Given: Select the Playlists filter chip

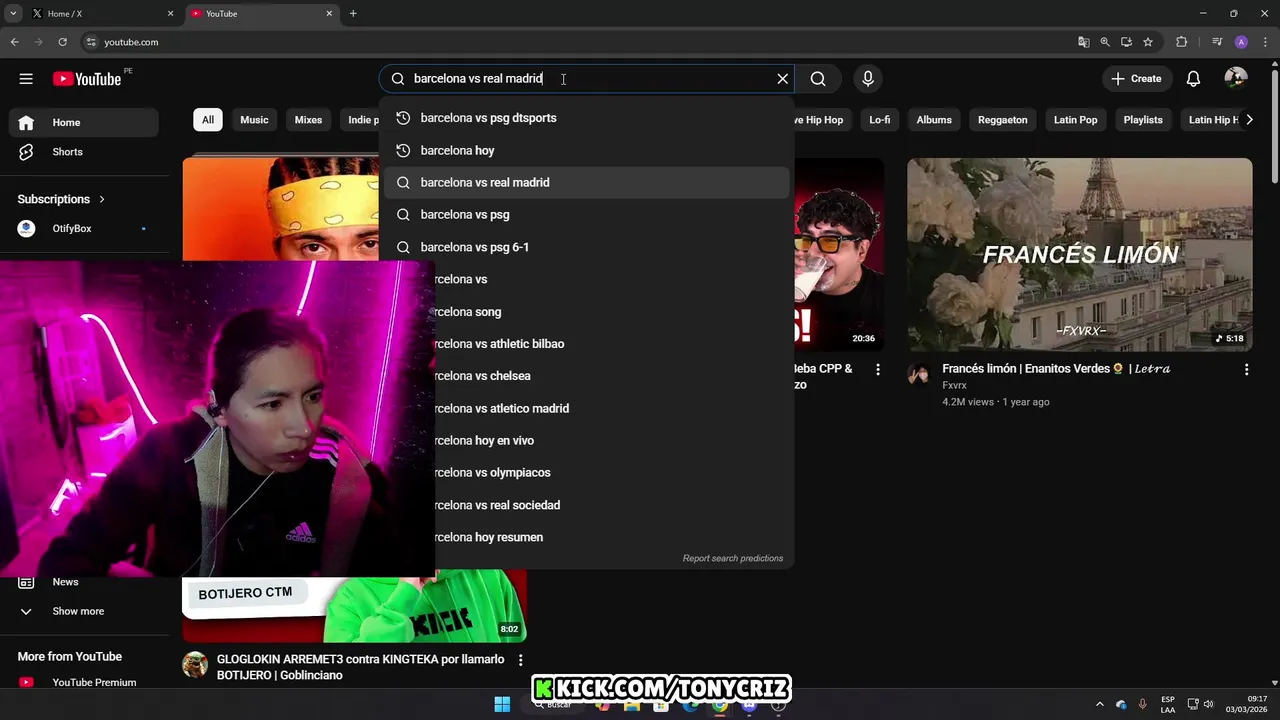Looking at the screenshot, I should coord(1143,120).
